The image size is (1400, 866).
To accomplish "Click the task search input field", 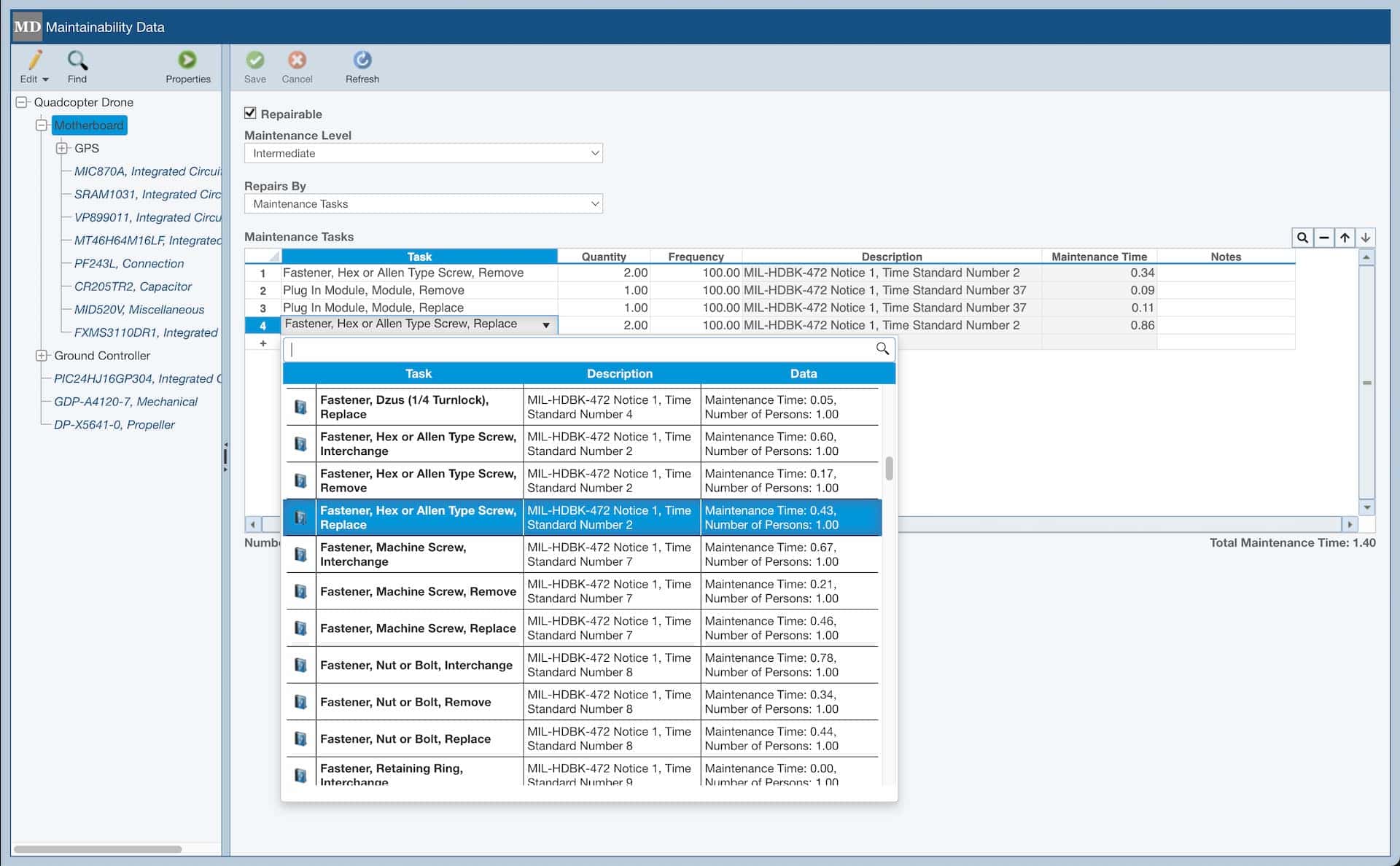I will pyautogui.click(x=576, y=349).
